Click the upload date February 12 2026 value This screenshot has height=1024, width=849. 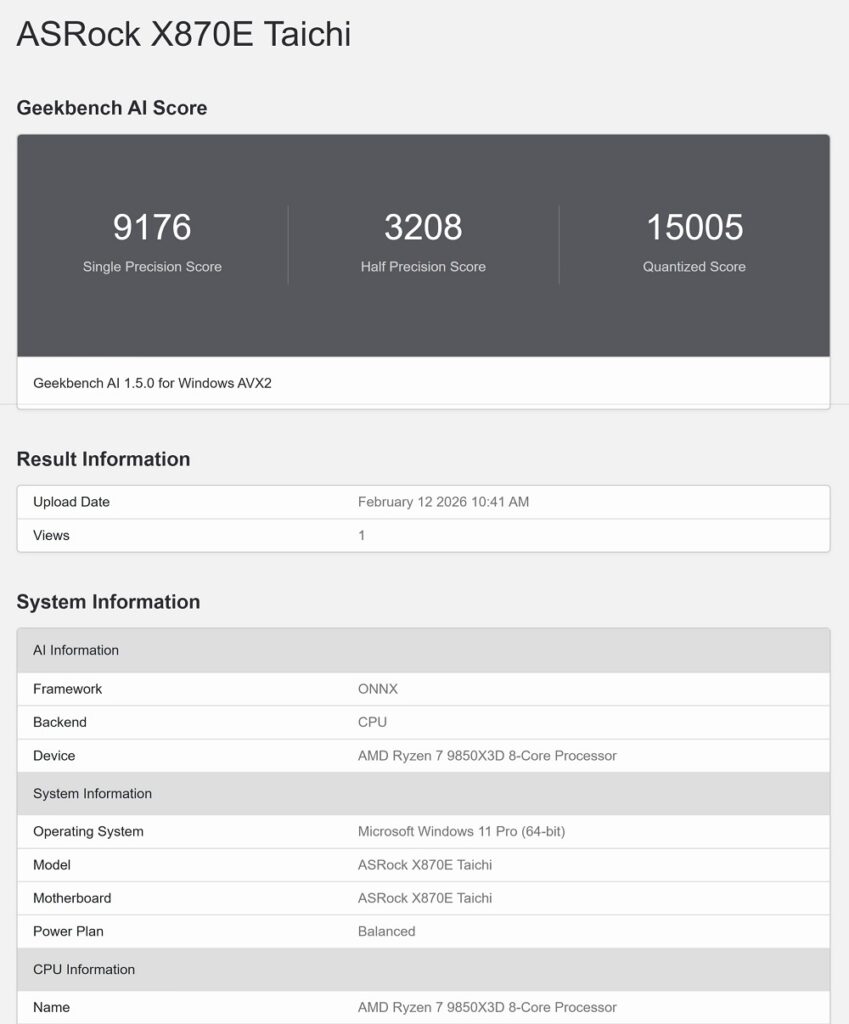443,502
